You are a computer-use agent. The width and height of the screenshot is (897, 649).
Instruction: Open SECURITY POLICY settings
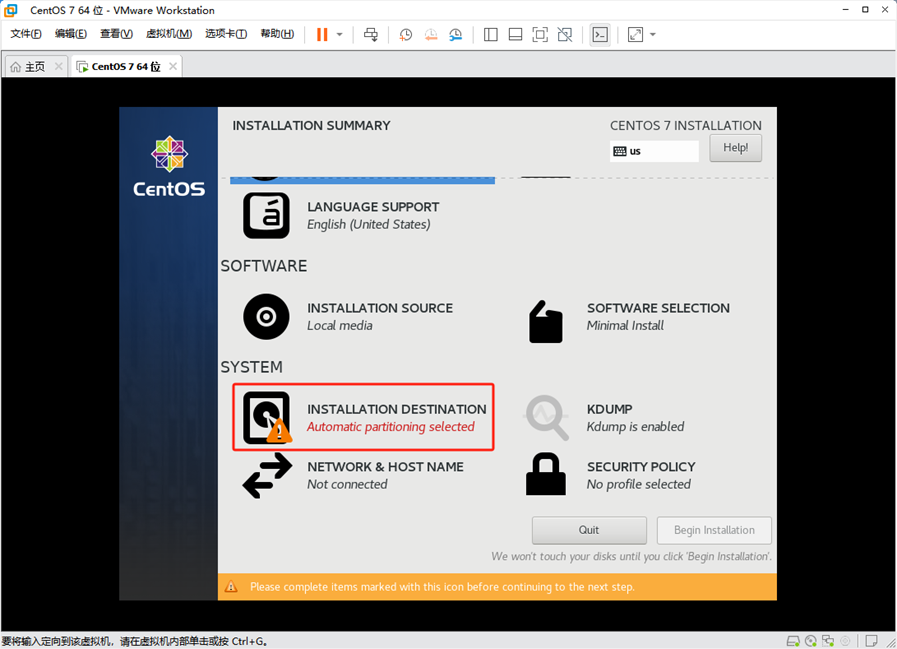click(x=610, y=475)
